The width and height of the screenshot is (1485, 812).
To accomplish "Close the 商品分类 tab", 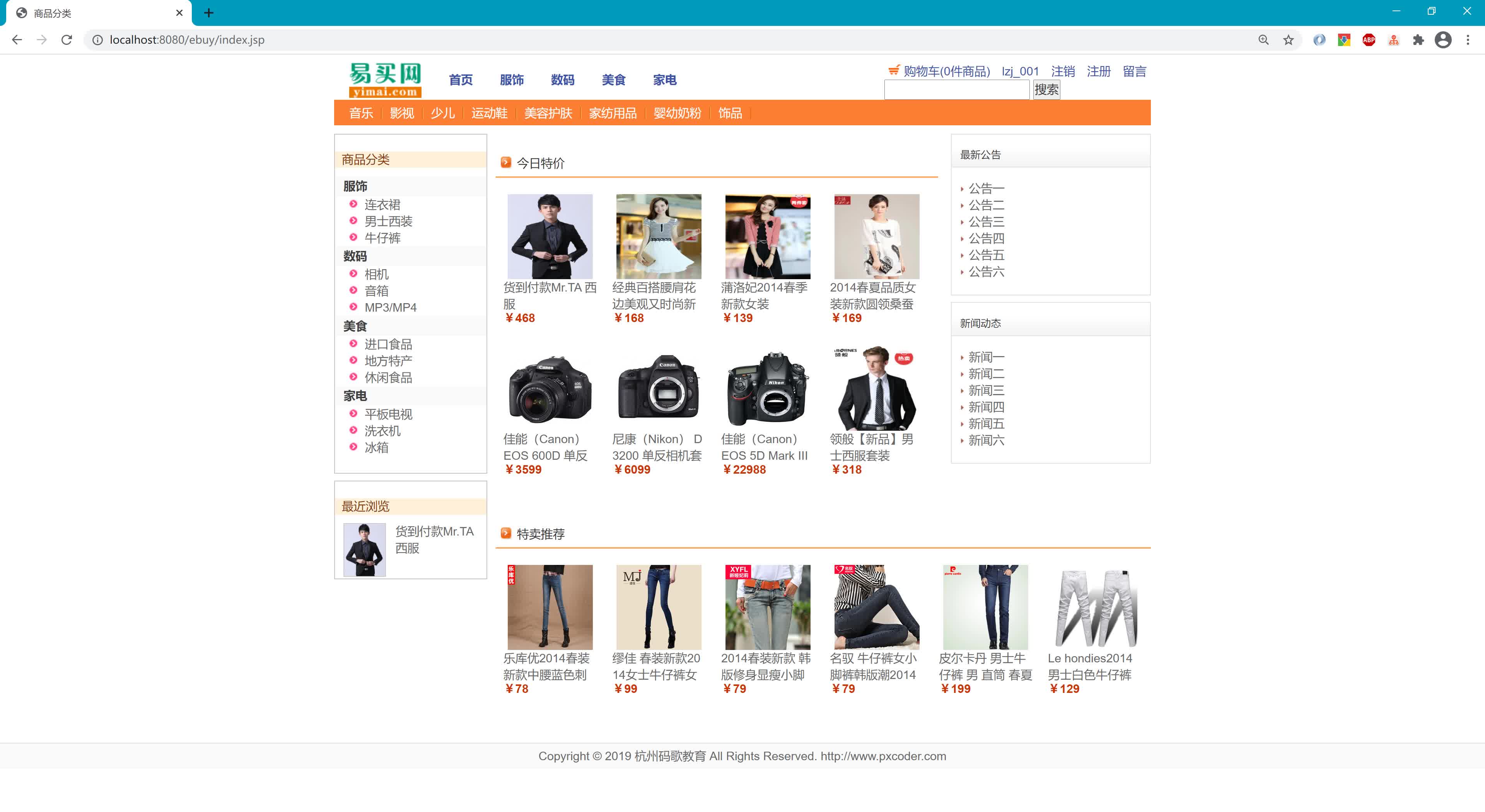I will [x=179, y=13].
